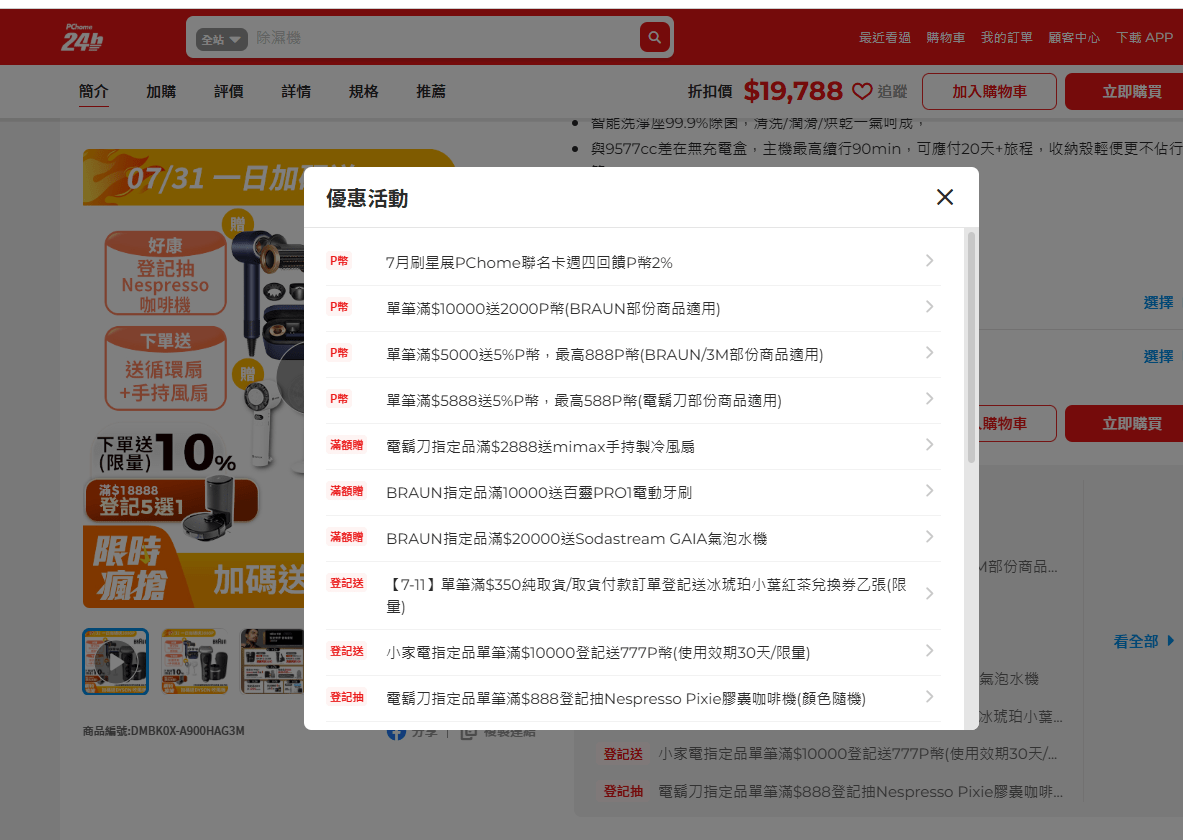Click upper 選擇 link

coord(1158,303)
